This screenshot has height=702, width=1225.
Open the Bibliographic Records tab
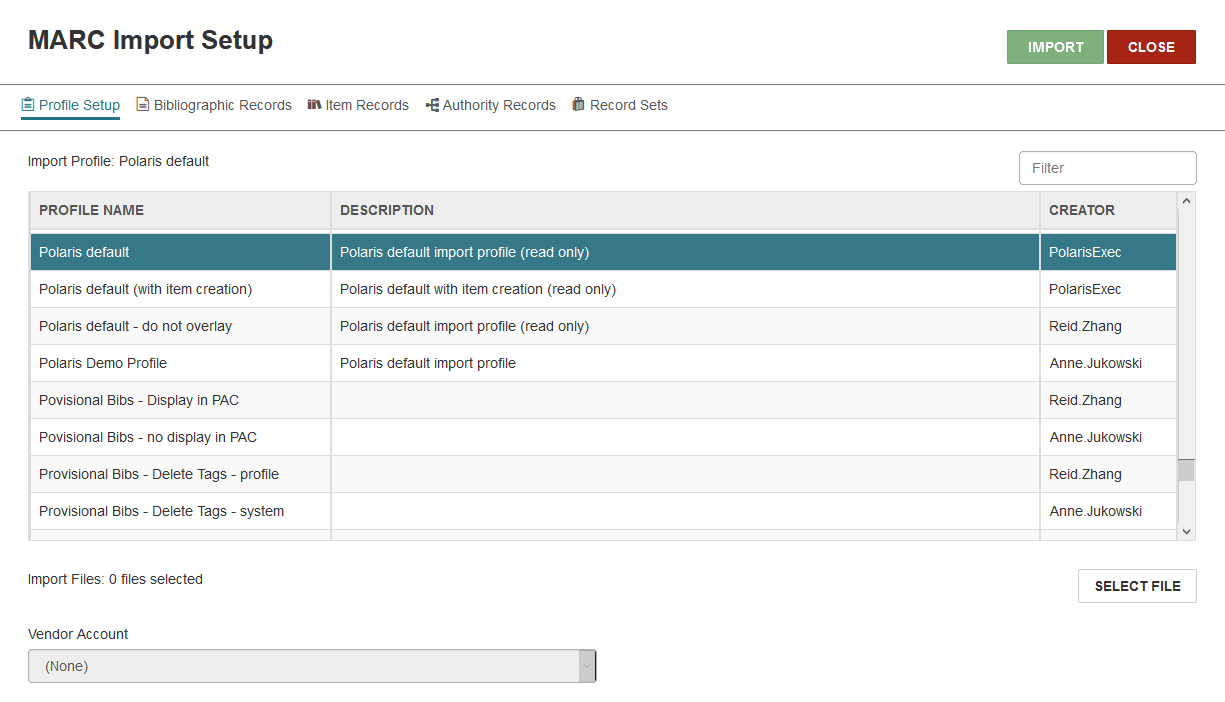click(x=214, y=105)
